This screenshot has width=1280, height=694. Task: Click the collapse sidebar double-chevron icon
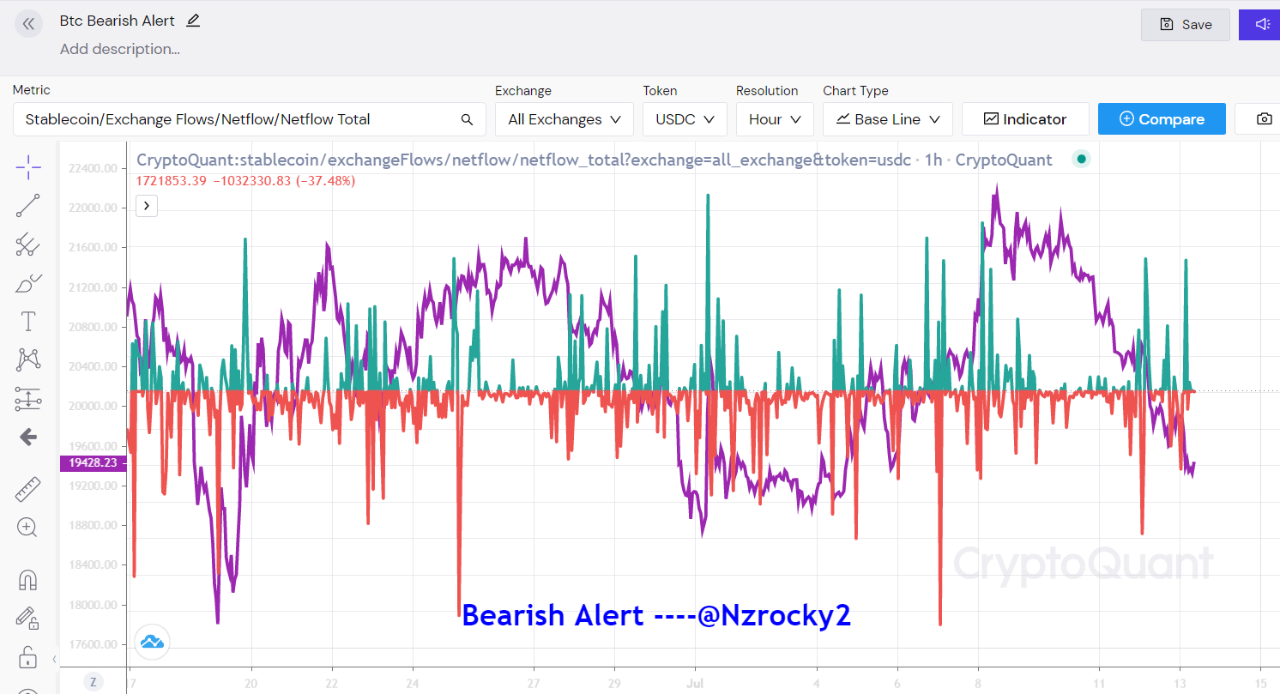point(28,24)
